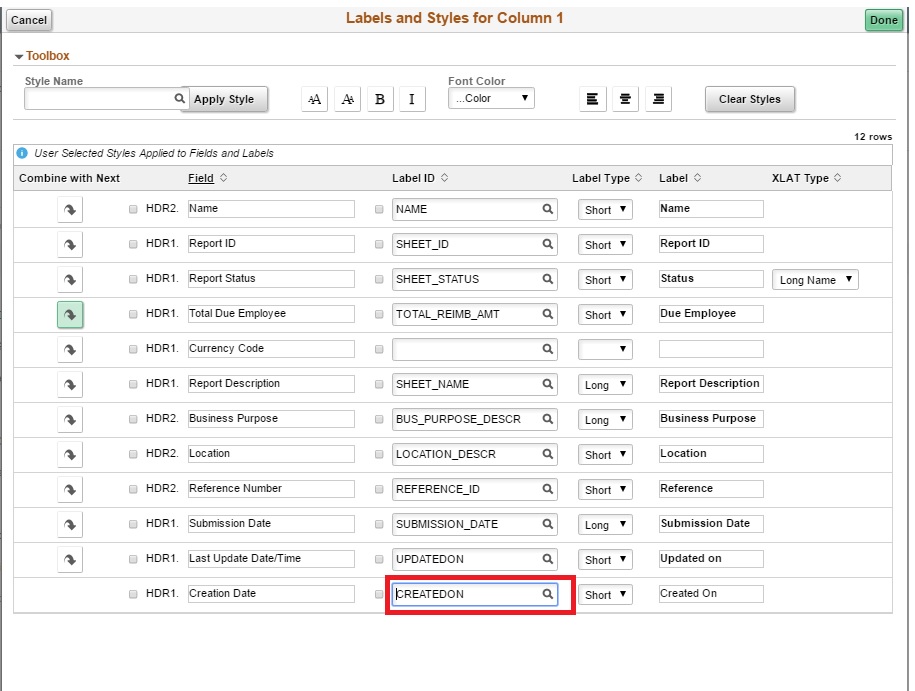Open Label Type dropdown for CREATEDON row
The width and height of the screenshot is (915, 691).
[605, 595]
